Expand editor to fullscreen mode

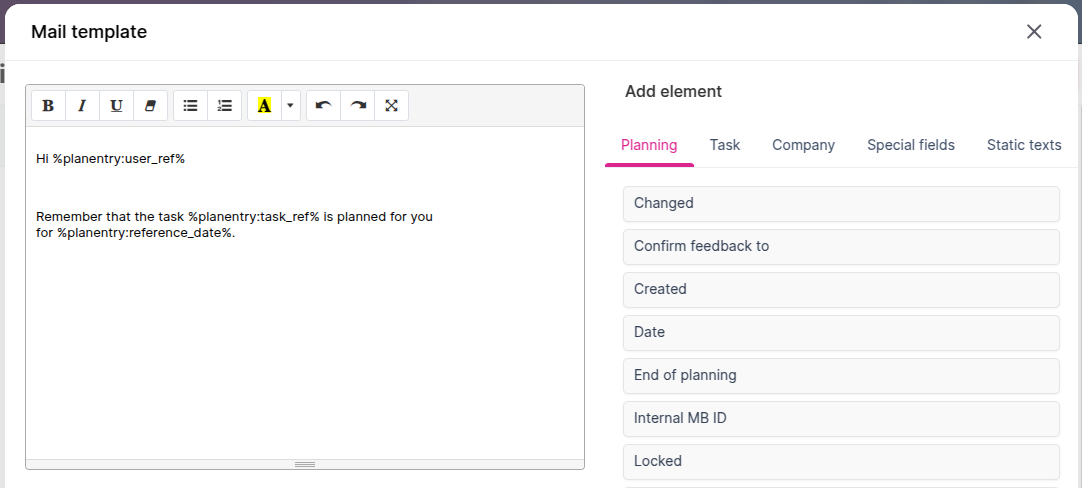point(391,106)
